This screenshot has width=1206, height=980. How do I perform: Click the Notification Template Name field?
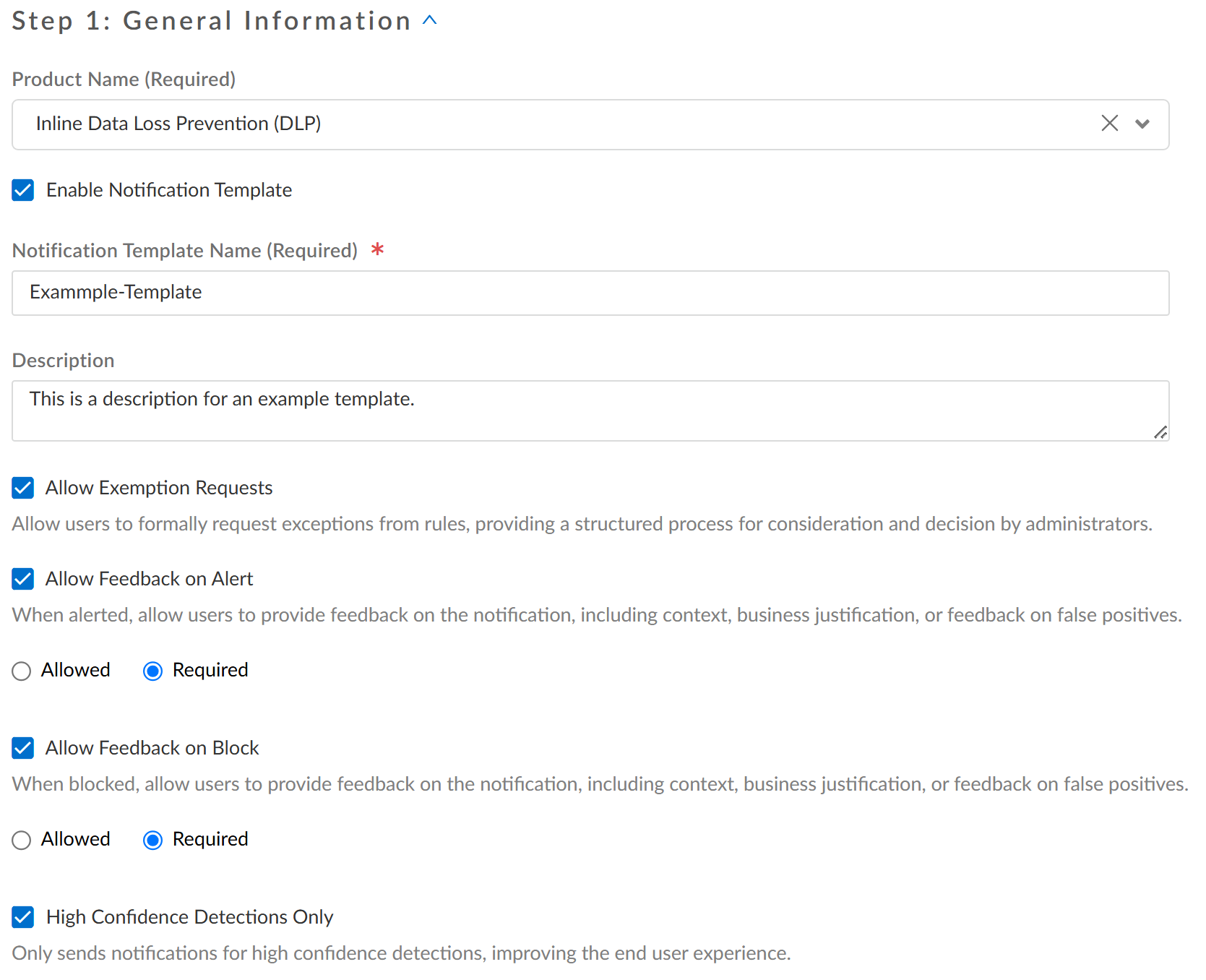pos(590,293)
